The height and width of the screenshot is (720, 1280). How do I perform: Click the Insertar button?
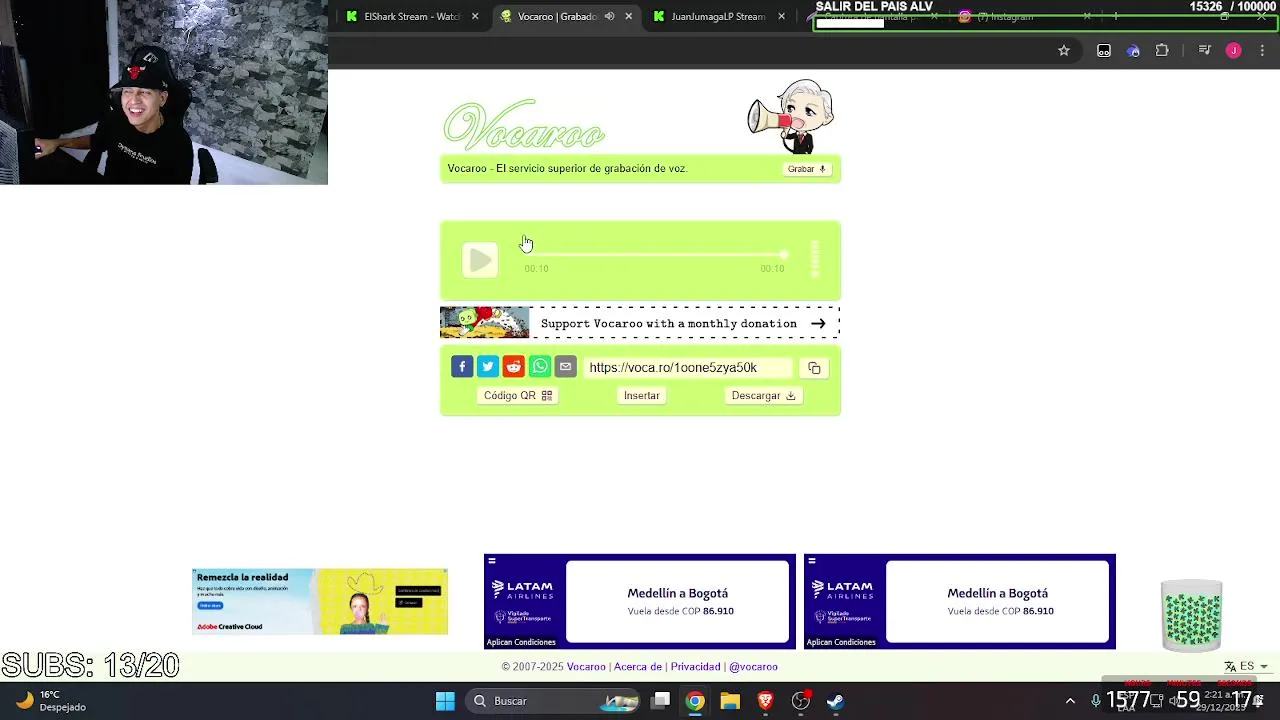tap(642, 396)
